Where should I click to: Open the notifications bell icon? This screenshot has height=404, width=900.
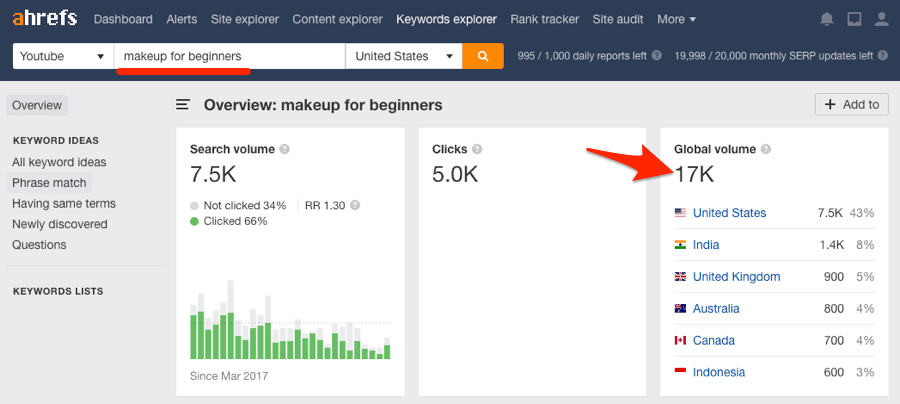827,19
